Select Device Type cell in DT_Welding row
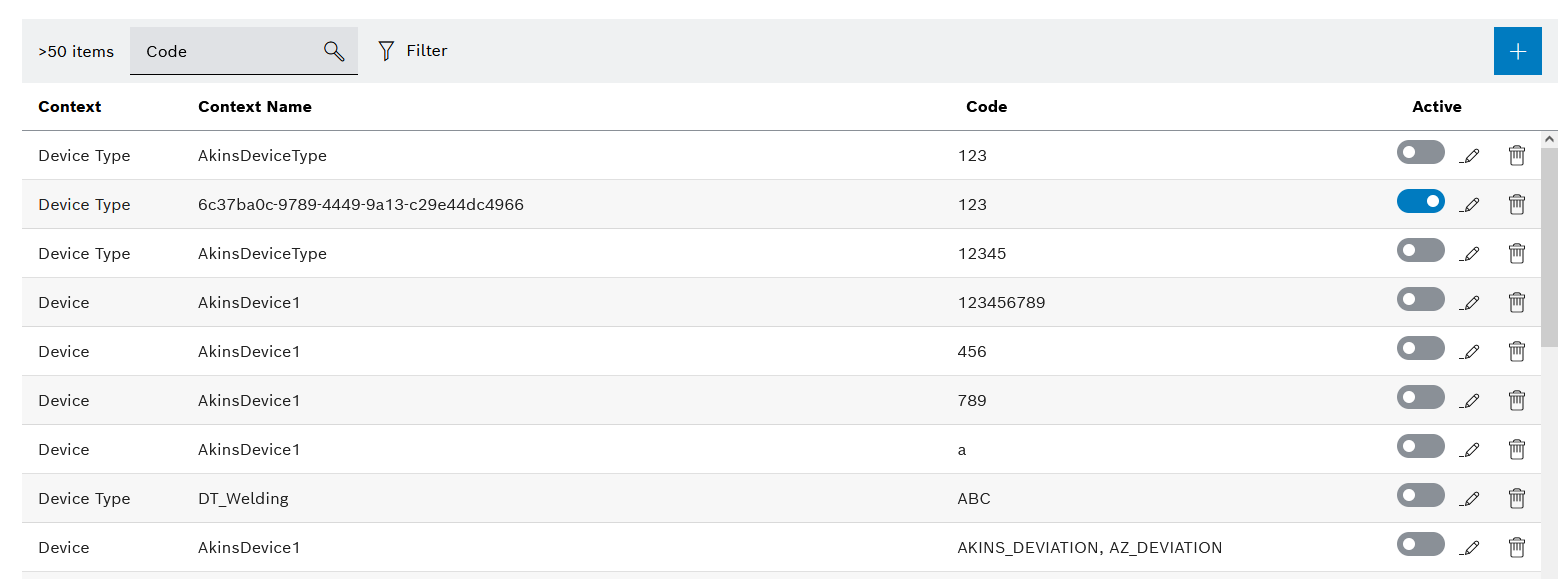 click(x=84, y=499)
